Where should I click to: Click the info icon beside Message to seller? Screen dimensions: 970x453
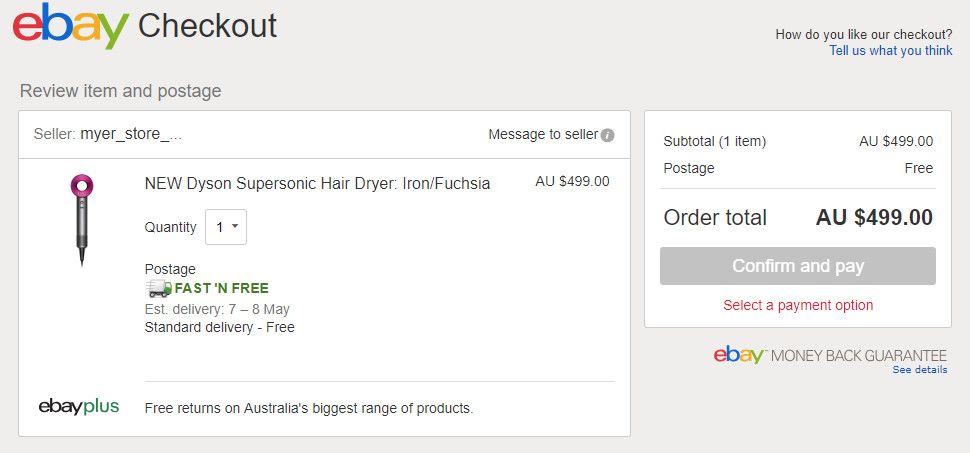coord(608,135)
